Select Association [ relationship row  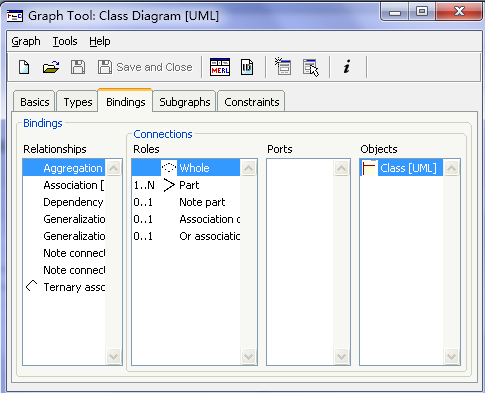click(x=64, y=185)
